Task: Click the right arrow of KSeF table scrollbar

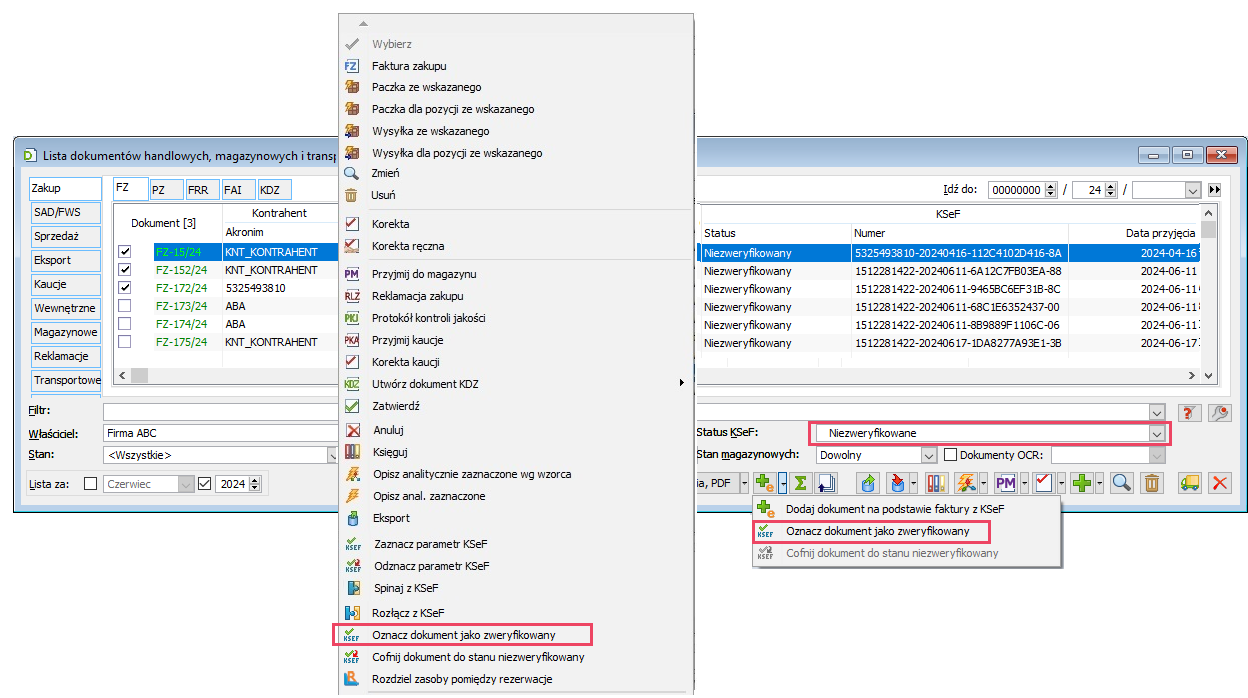Action: (1191, 376)
